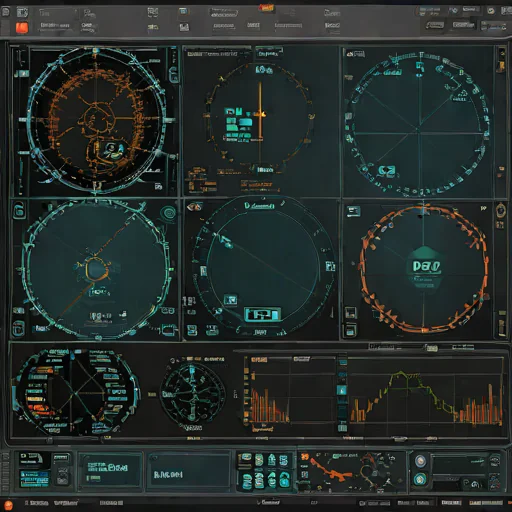Screen dimensions: 512x512
Task: Click the round icon near toolbar's top-right corner
Action: 491,11
